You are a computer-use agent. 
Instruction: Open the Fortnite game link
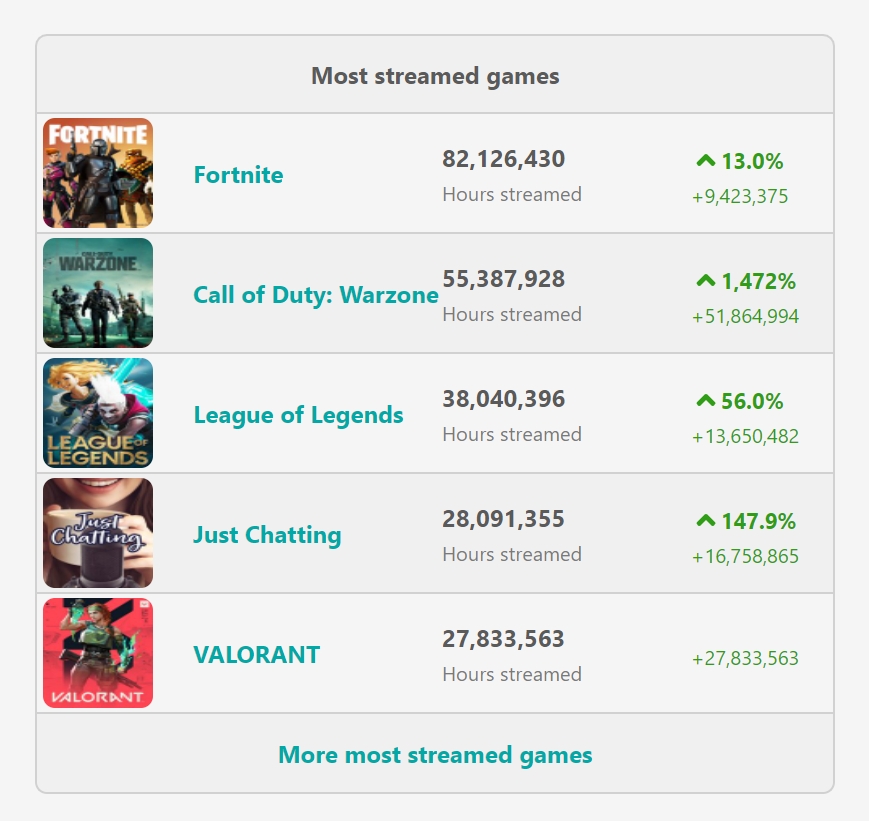(238, 175)
